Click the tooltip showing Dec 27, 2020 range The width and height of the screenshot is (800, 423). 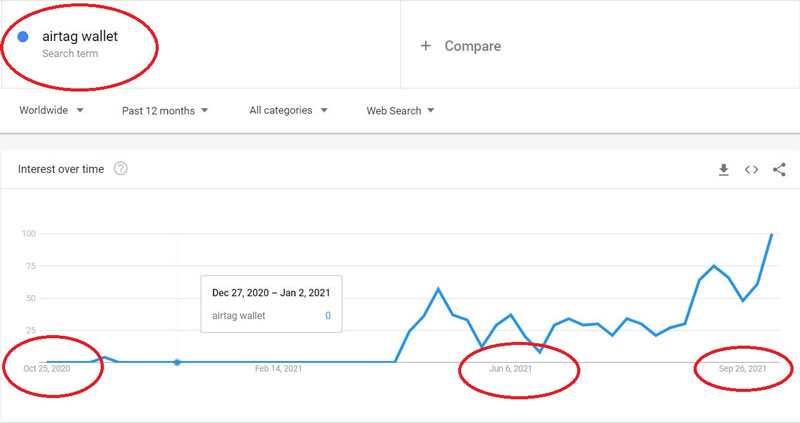pos(271,303)
